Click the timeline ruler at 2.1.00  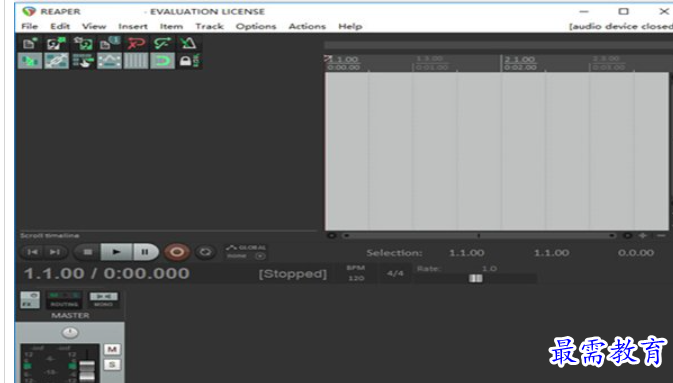520,60
